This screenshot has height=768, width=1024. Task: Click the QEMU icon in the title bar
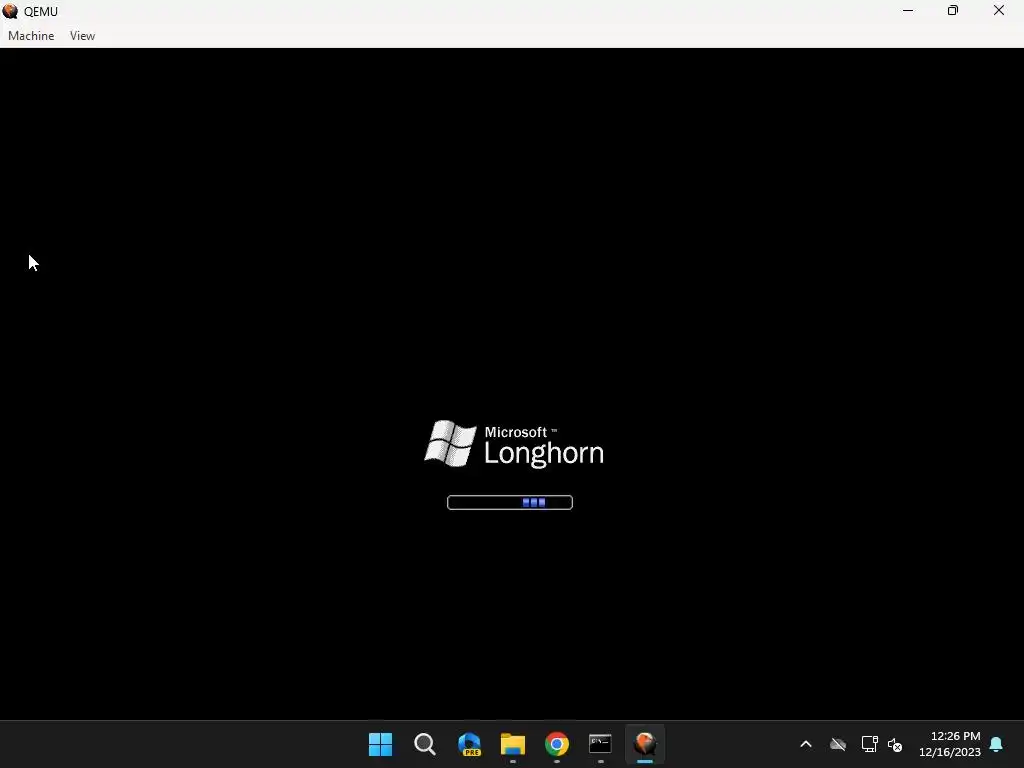point(10,11)
